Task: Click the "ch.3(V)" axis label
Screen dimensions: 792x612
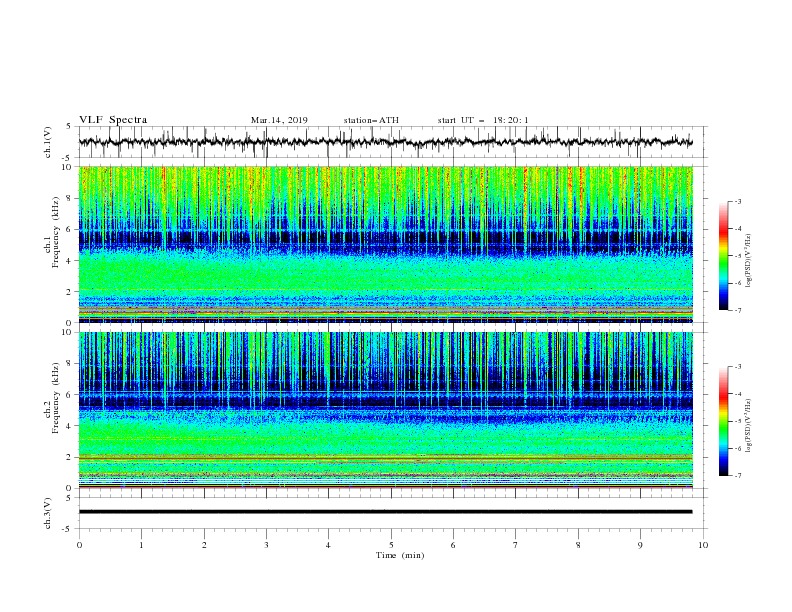Action: (x=48, y=513)
